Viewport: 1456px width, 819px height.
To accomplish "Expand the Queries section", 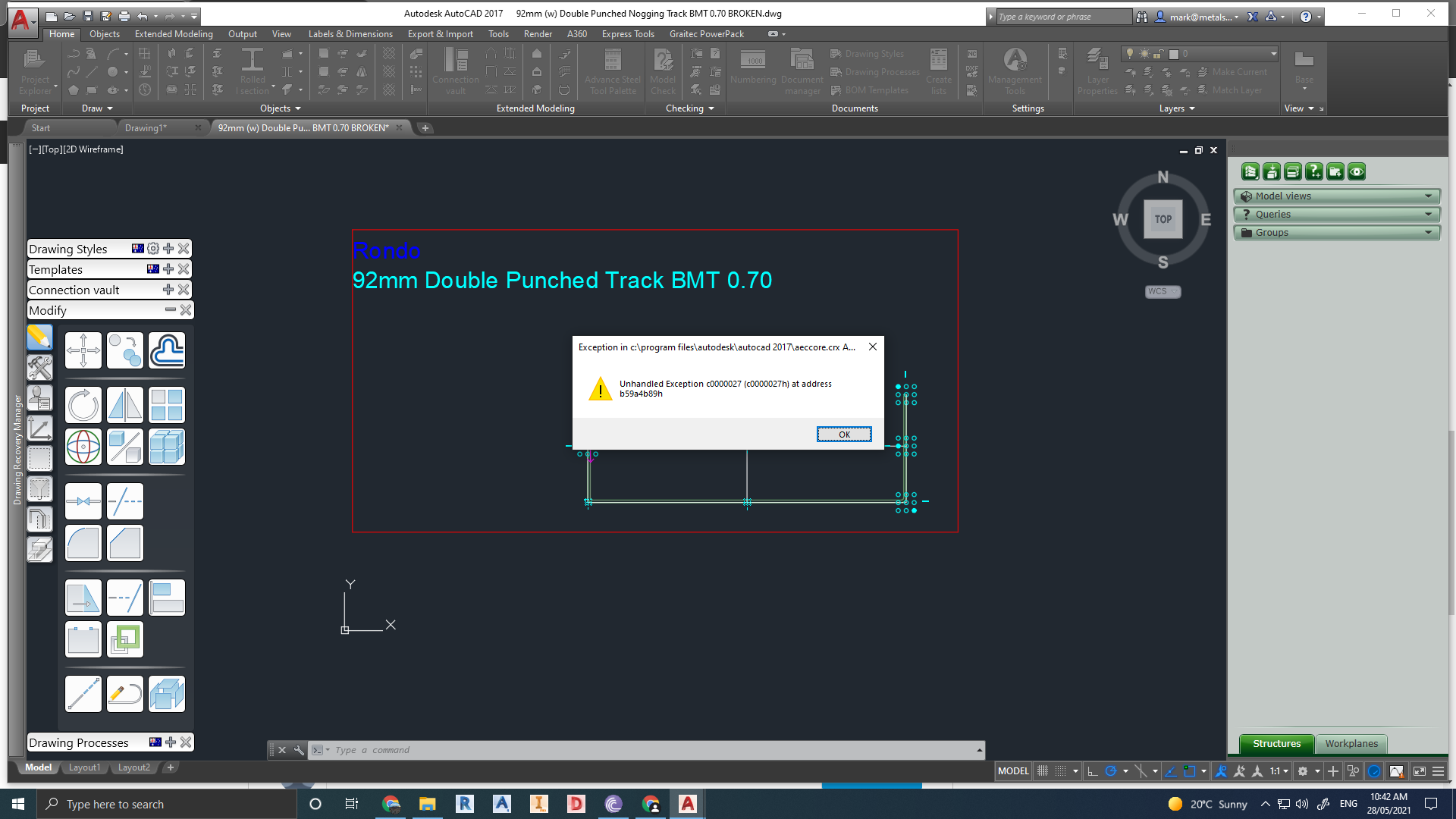I will 1338,215.
